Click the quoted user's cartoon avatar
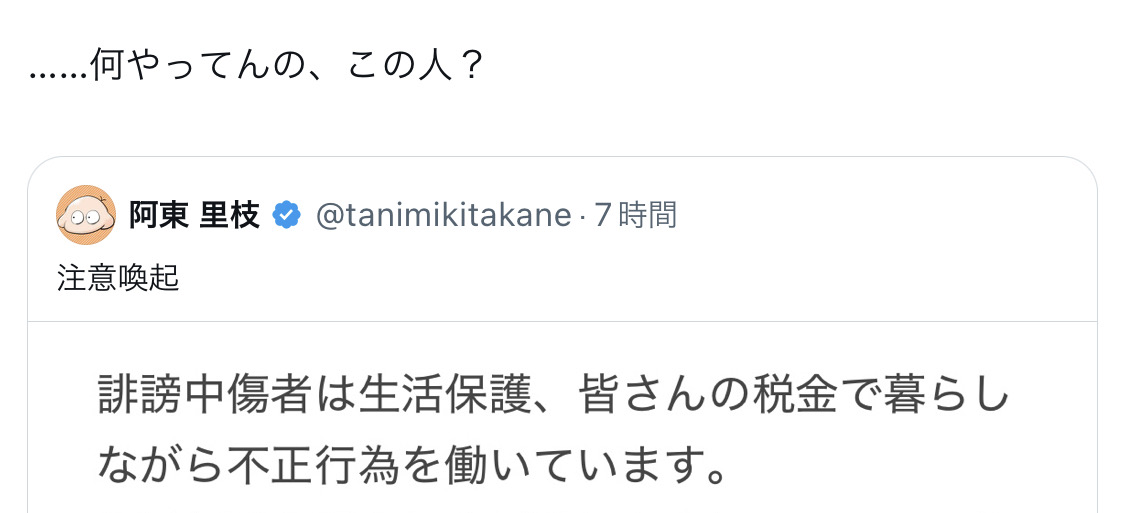The width and height of the screenshot is (1125, 513). tap(86, 215)
